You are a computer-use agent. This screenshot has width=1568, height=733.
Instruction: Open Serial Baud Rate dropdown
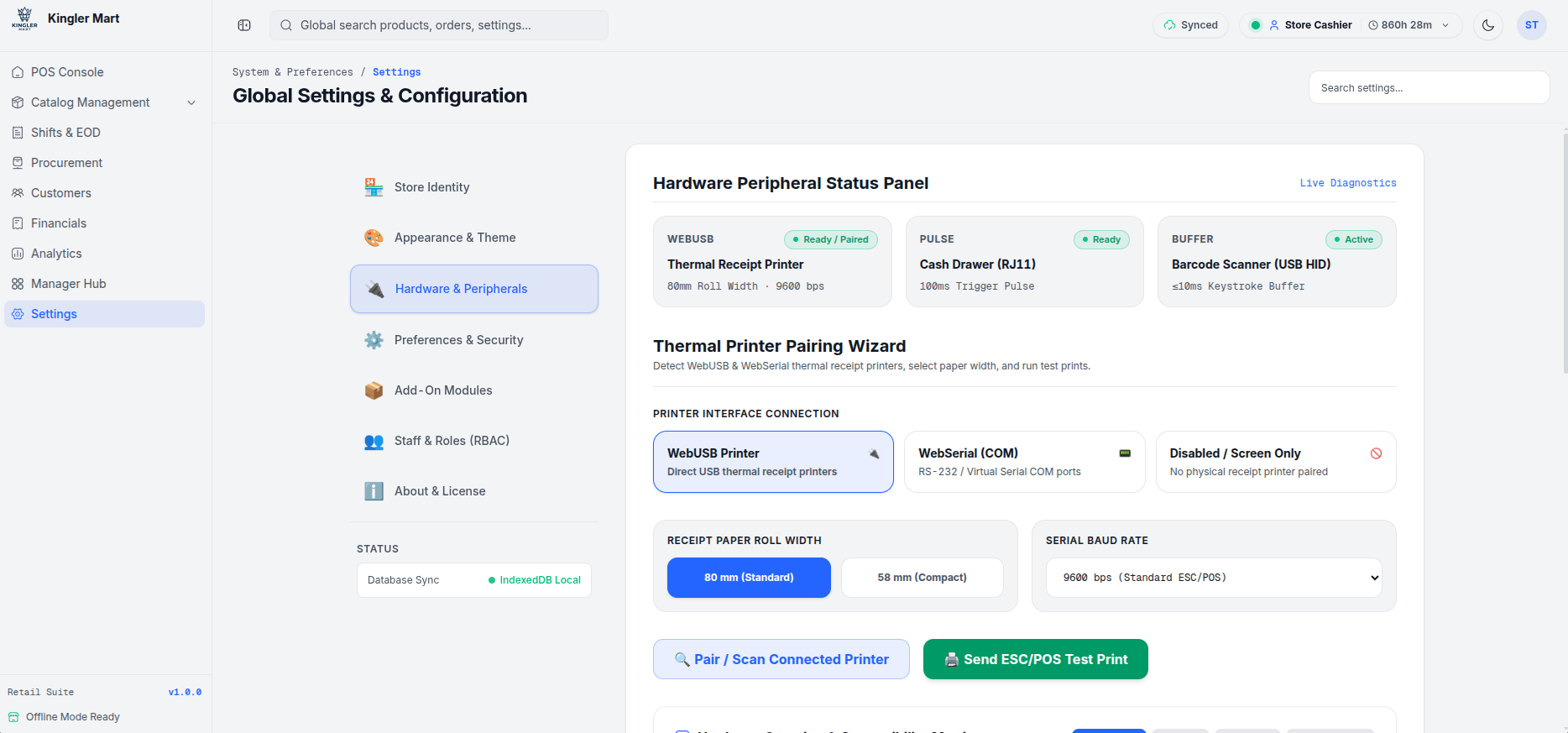pos(1214,578)
